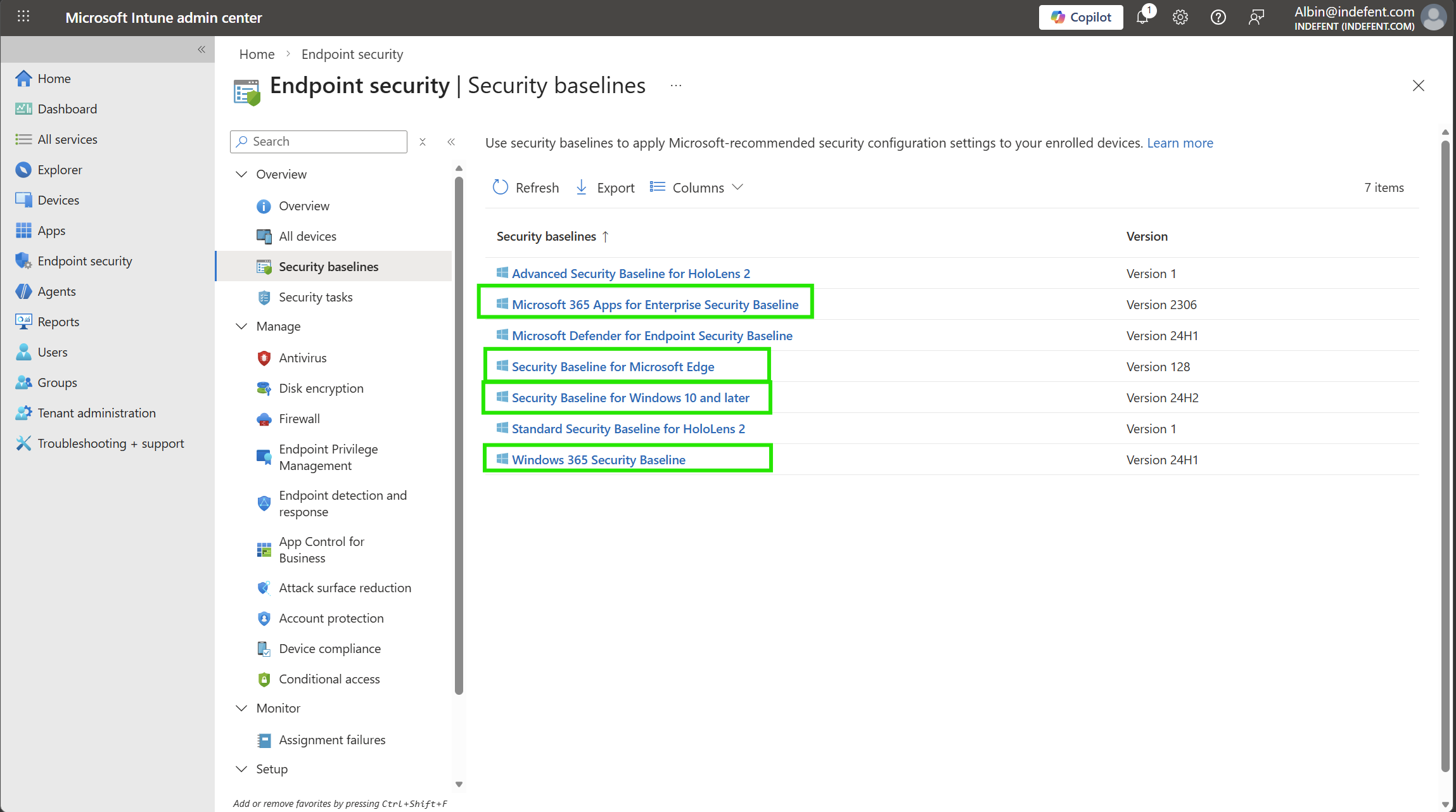Open the Columns dropdown
1456x812 pixels.
coord(696,187)
